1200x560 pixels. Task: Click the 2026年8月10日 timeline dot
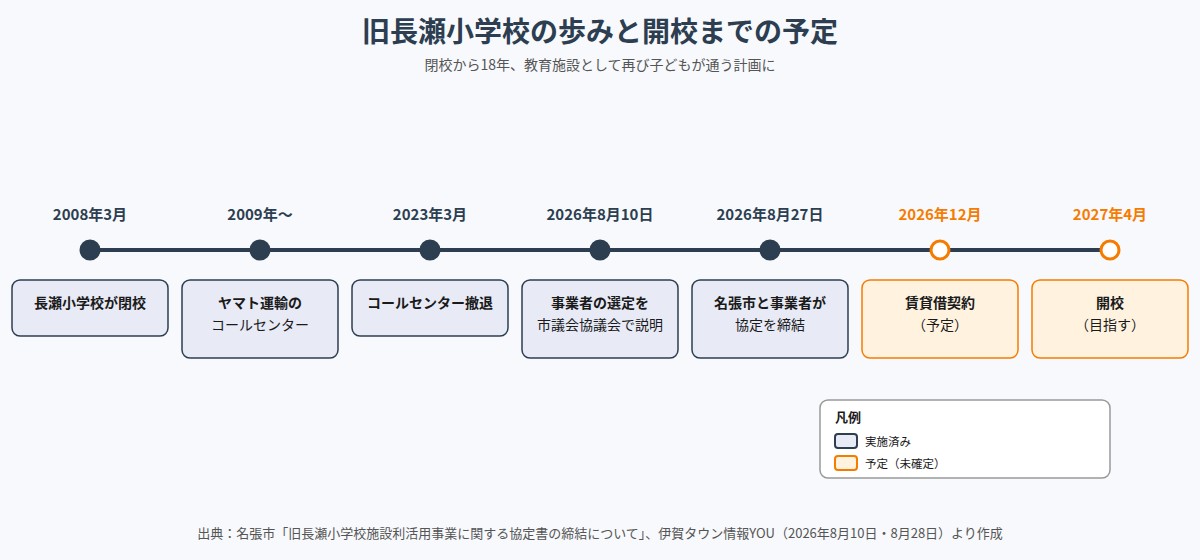(x=600, y=250)
